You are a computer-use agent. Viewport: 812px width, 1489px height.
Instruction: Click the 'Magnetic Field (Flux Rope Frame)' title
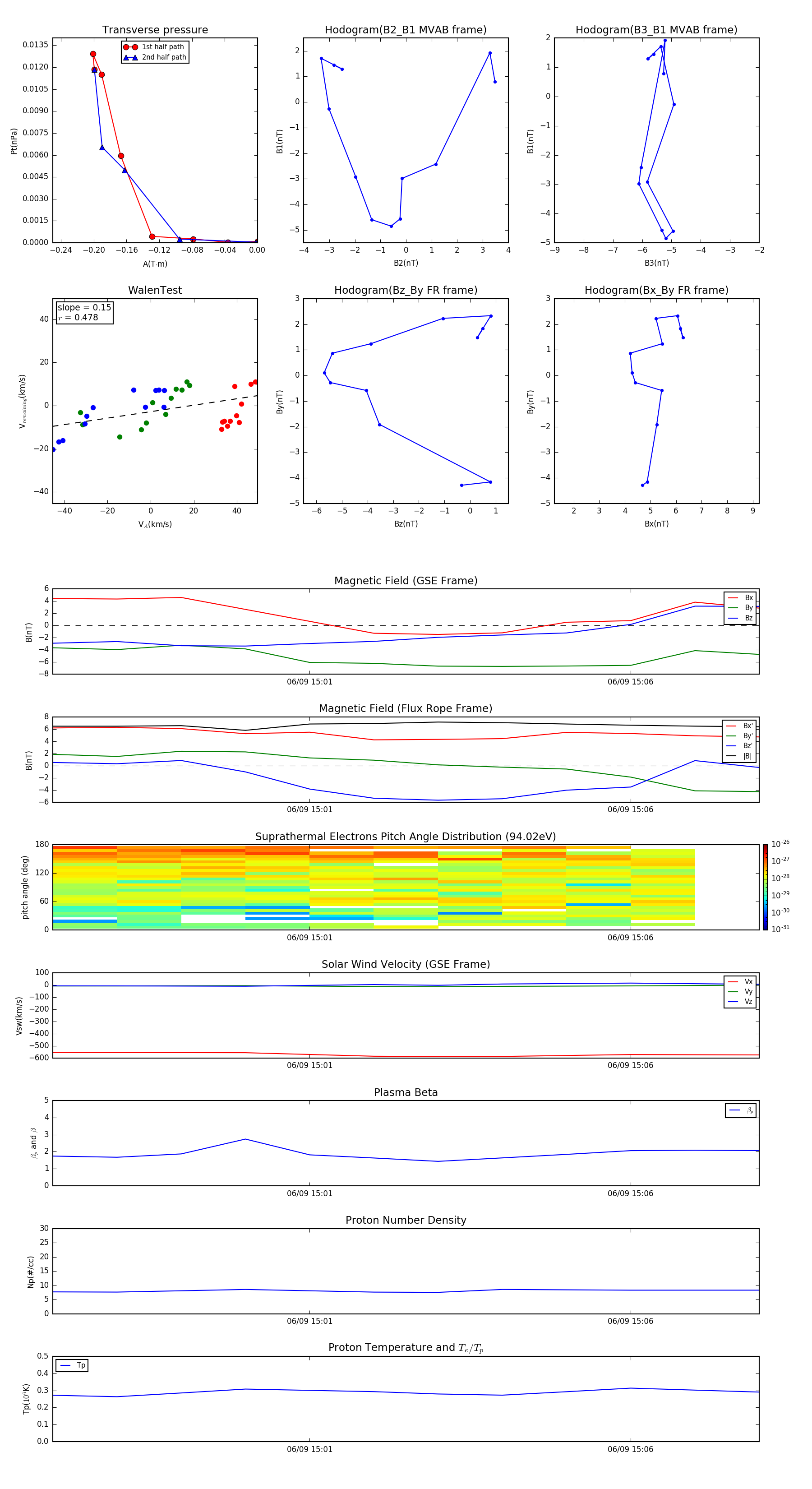[x=406, y=708]
